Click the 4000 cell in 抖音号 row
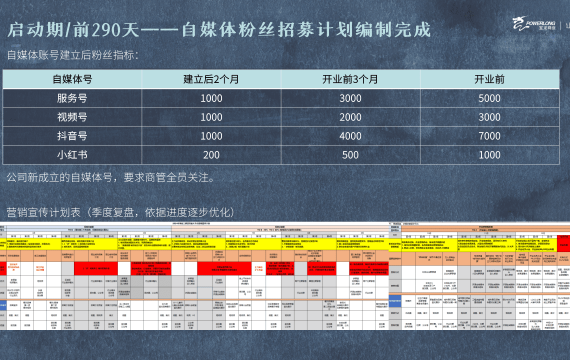 (x=350, y=136)
